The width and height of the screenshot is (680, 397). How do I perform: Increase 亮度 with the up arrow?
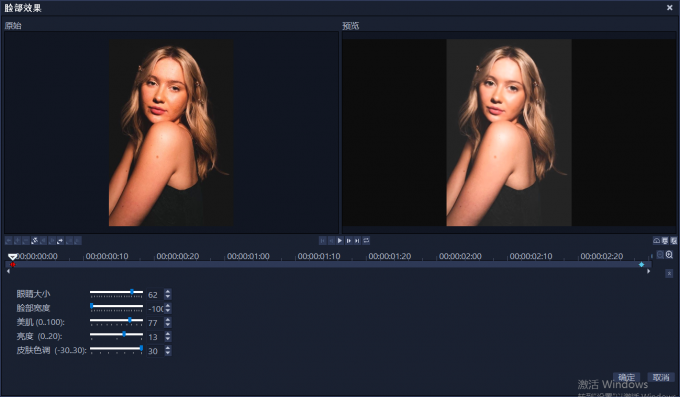[x=168, y=334]
